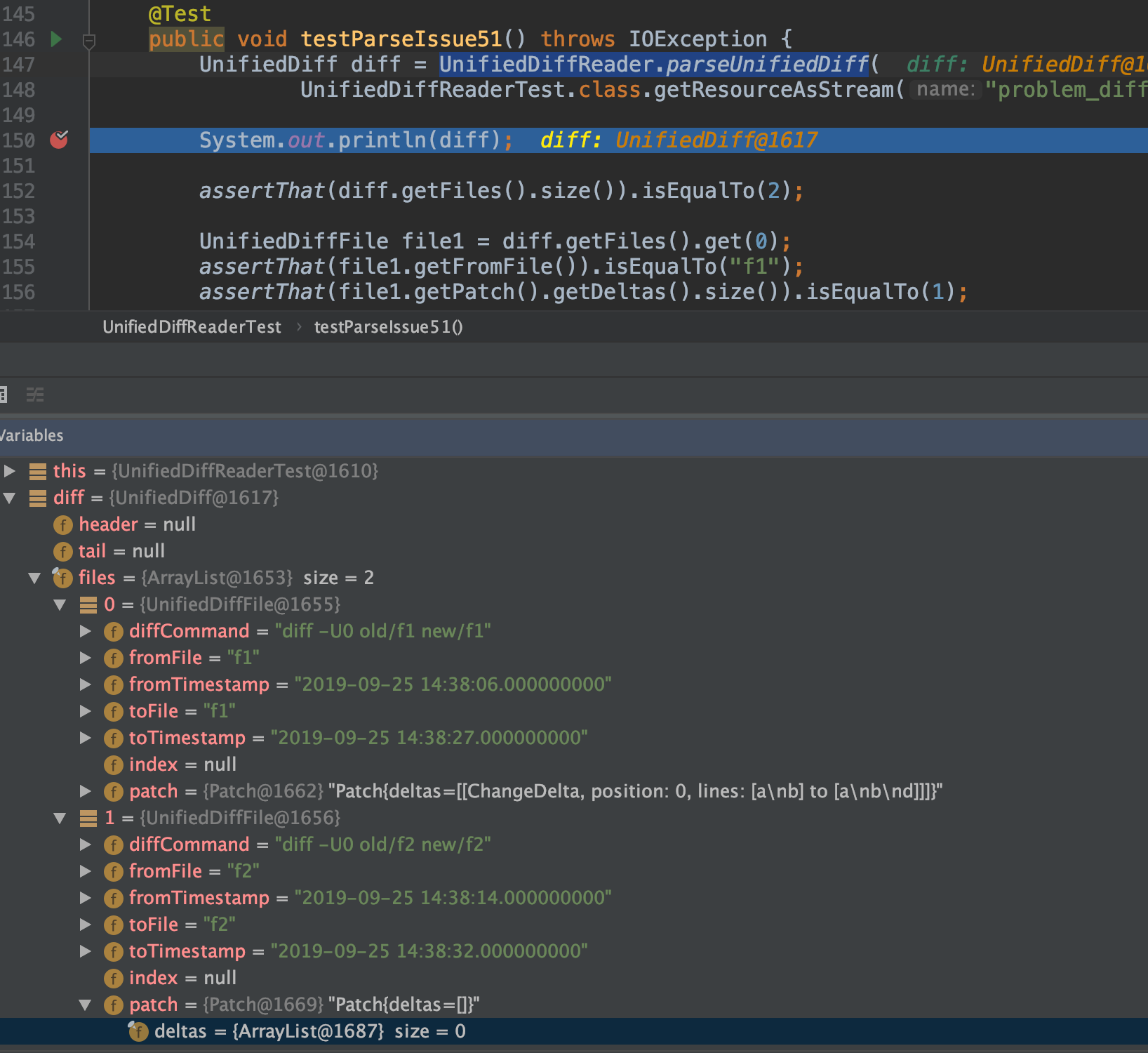Click line number 149 in gutter
The image size is (1148, 1053).
click(x=19, y=115)
